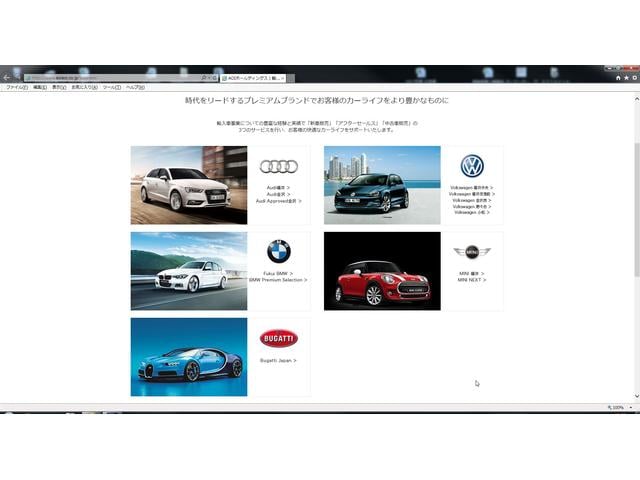The height and width of the screenshot is (480, 640).
Task: Open the first Volkswagen dealer link
Action: (472, 188)
